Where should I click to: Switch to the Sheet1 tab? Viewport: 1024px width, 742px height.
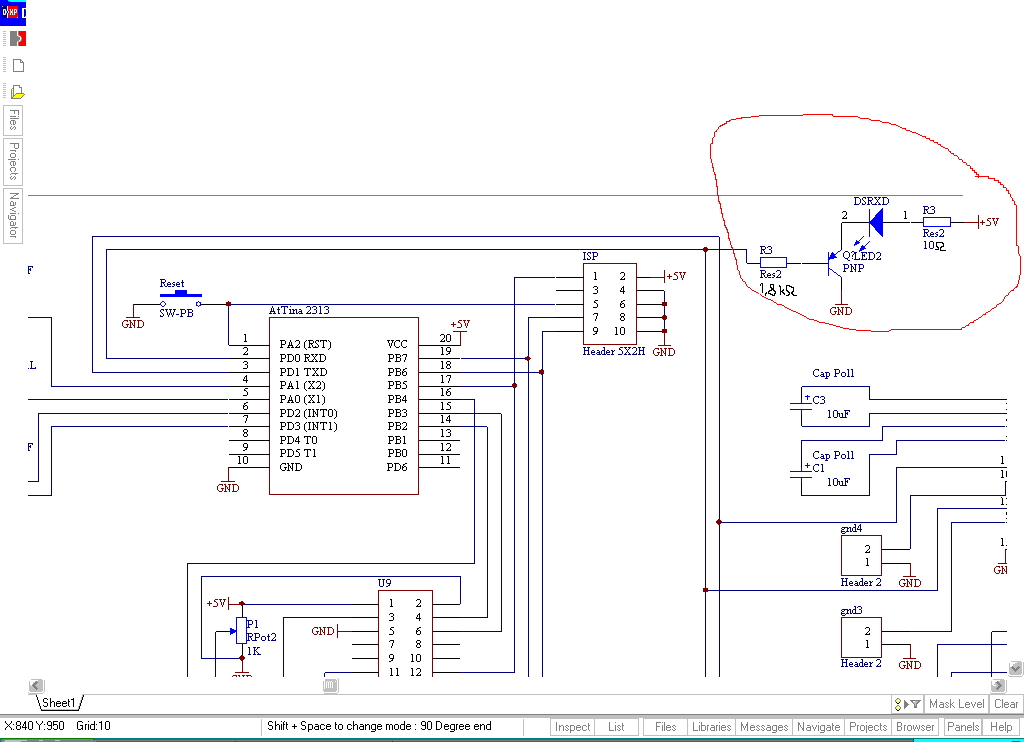pos(59,703)
